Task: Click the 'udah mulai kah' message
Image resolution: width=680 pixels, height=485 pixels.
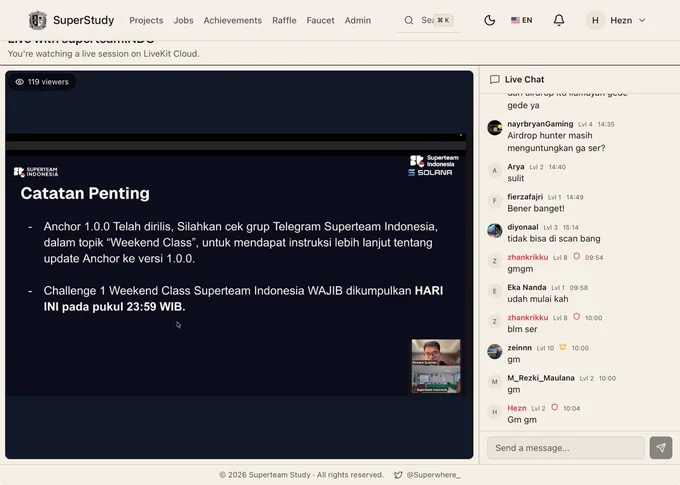Action: (537, 299)
